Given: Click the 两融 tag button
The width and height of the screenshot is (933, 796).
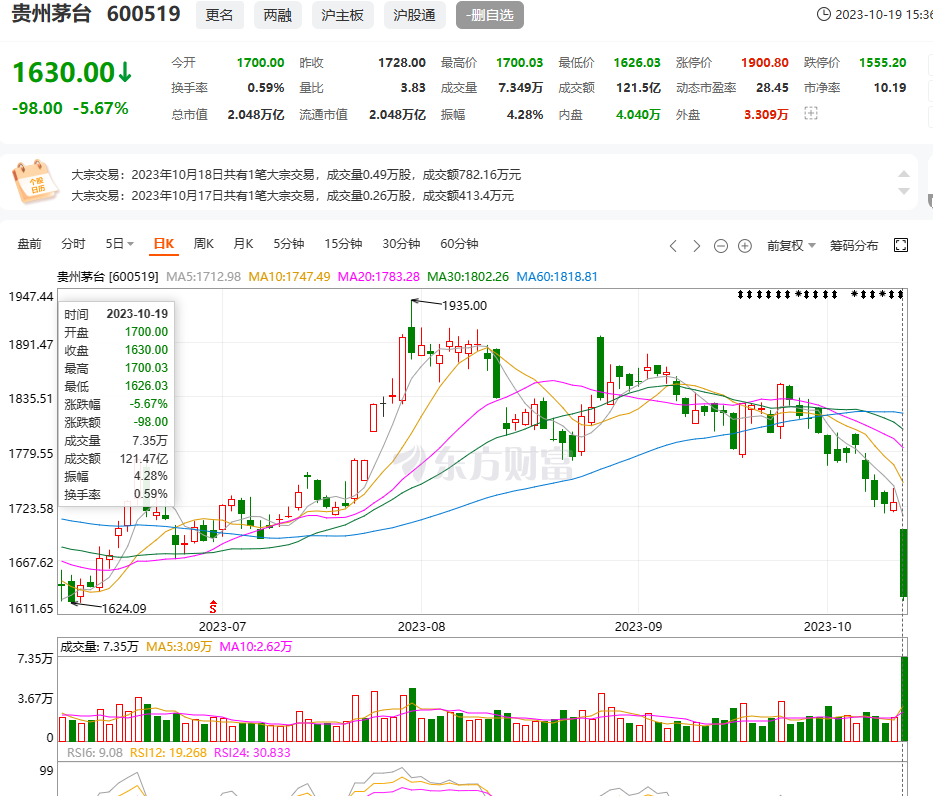Looking at the screenshot, I should tap(277, 15).
